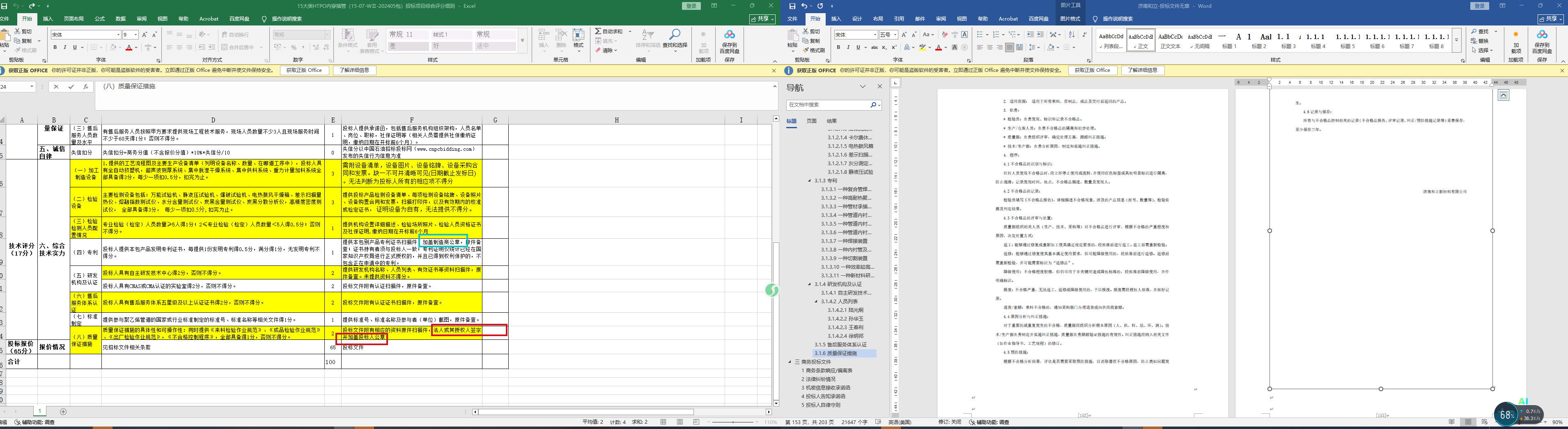
Task: Open the Word font size dropdown
Action: [x=895, y=35]
